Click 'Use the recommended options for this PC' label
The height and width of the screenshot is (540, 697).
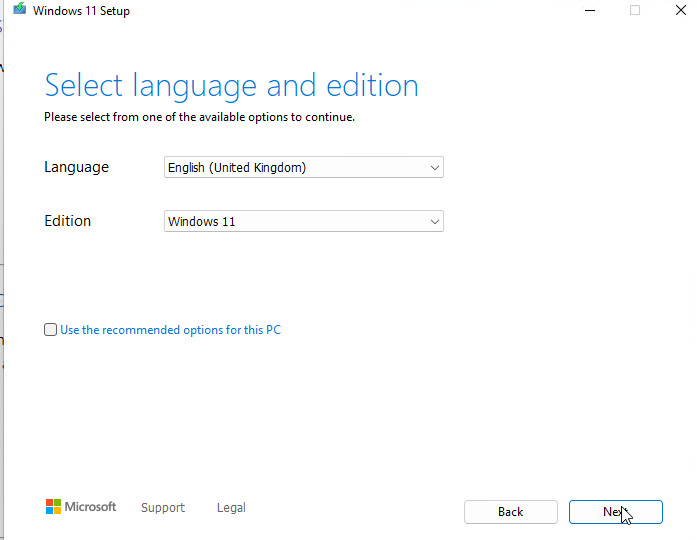pyautogui.click(x=170, y=330)
